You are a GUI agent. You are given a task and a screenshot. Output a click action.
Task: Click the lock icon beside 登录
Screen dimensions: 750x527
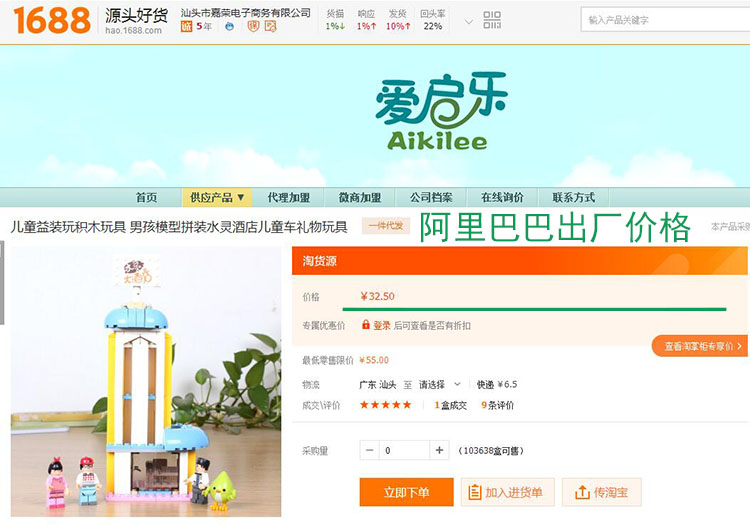[x=365, y=325]
